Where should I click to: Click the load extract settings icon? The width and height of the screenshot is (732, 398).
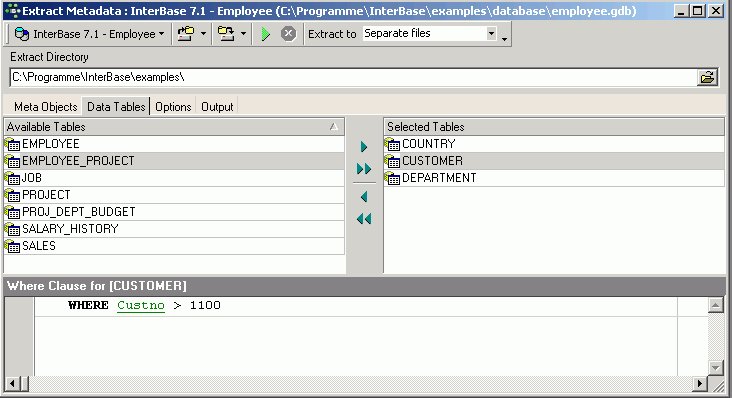point(186,34)
